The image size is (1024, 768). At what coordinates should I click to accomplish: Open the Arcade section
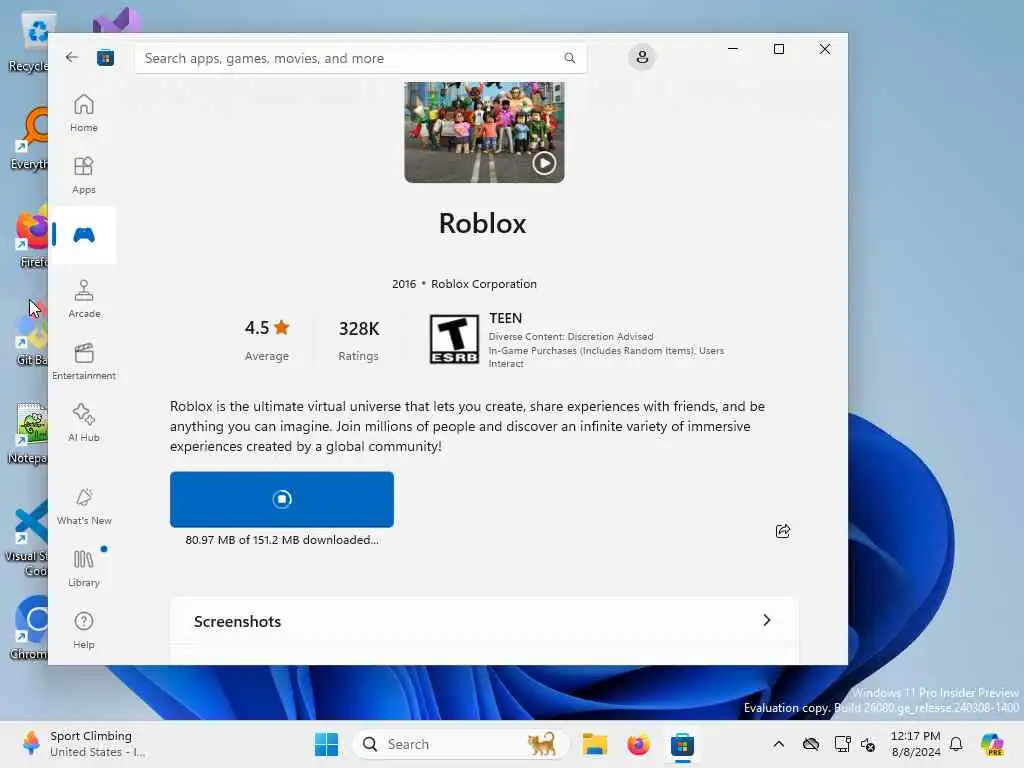coord(84,299)
